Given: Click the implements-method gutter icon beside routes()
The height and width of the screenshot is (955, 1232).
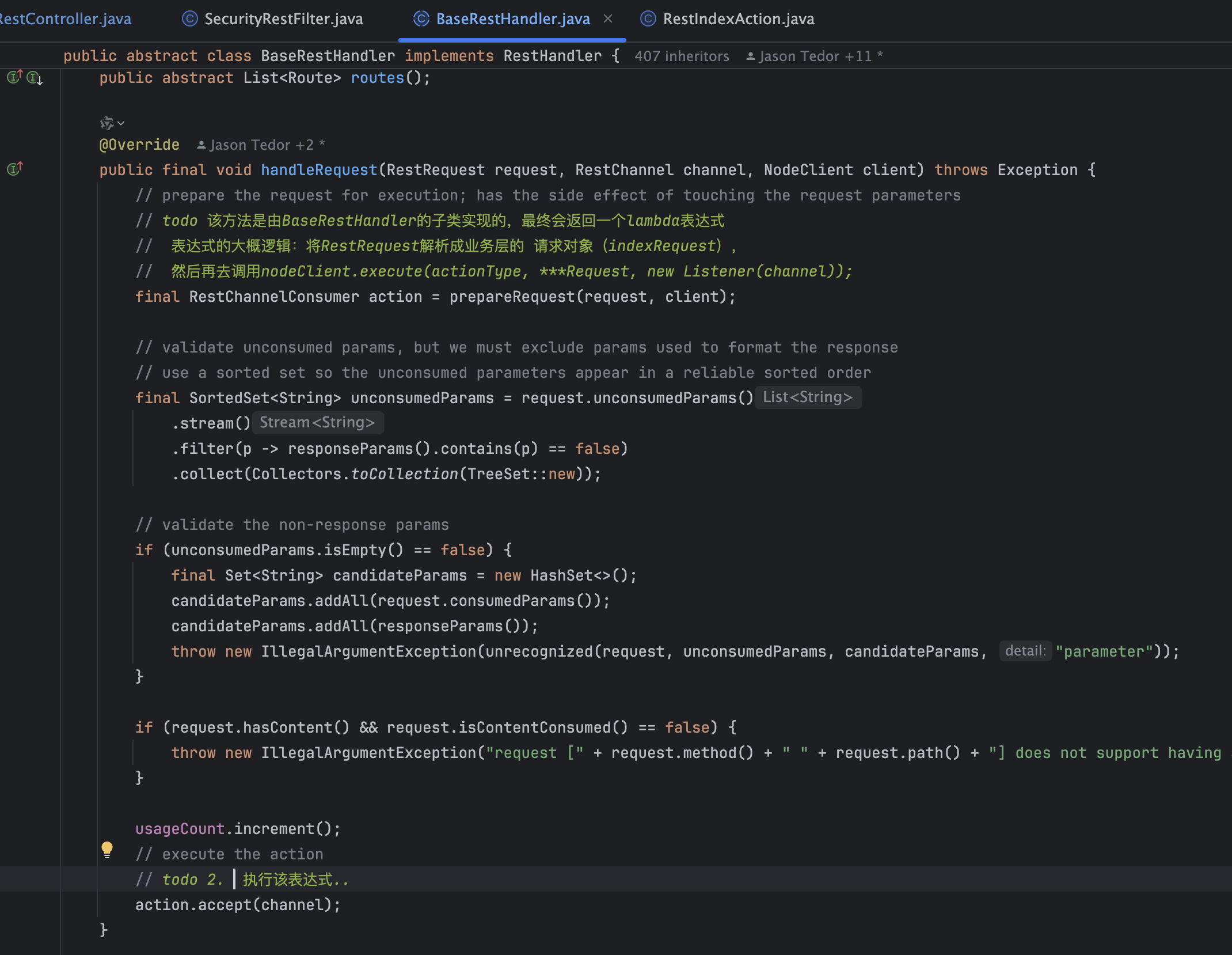Looking at the screenshot, I should [x=14, y=77].
